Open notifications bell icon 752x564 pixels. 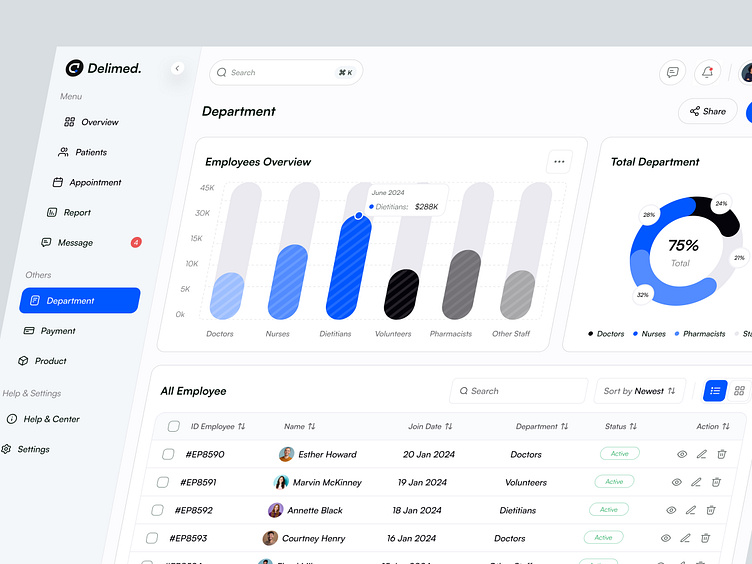[x=707, y=72]
